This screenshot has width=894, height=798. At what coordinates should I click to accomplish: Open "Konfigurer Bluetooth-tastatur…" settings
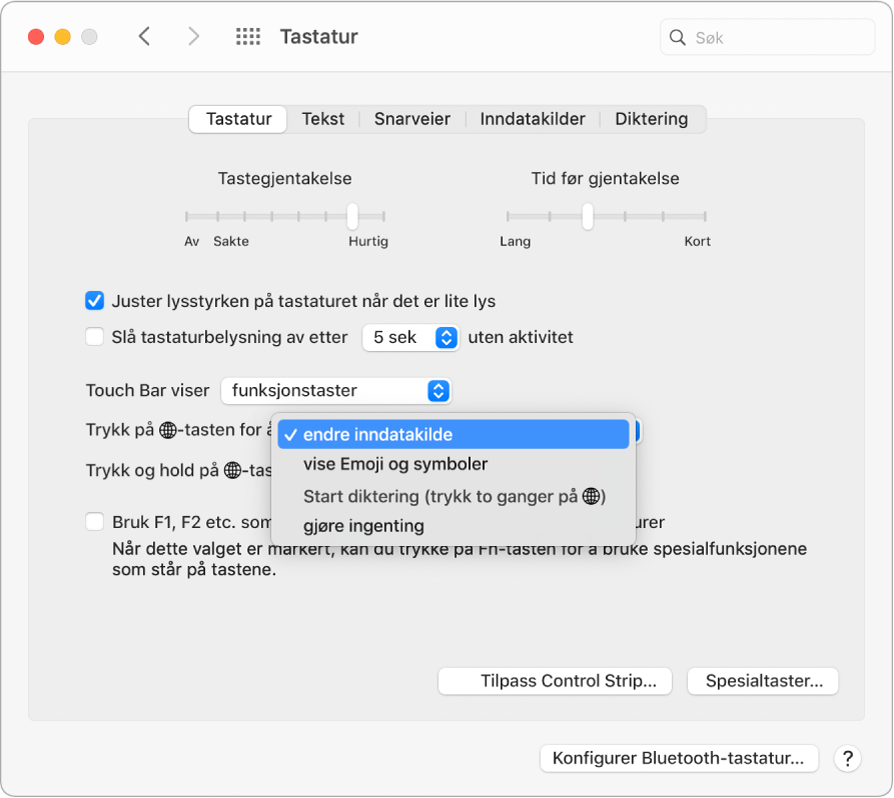[x=679, y=759]
